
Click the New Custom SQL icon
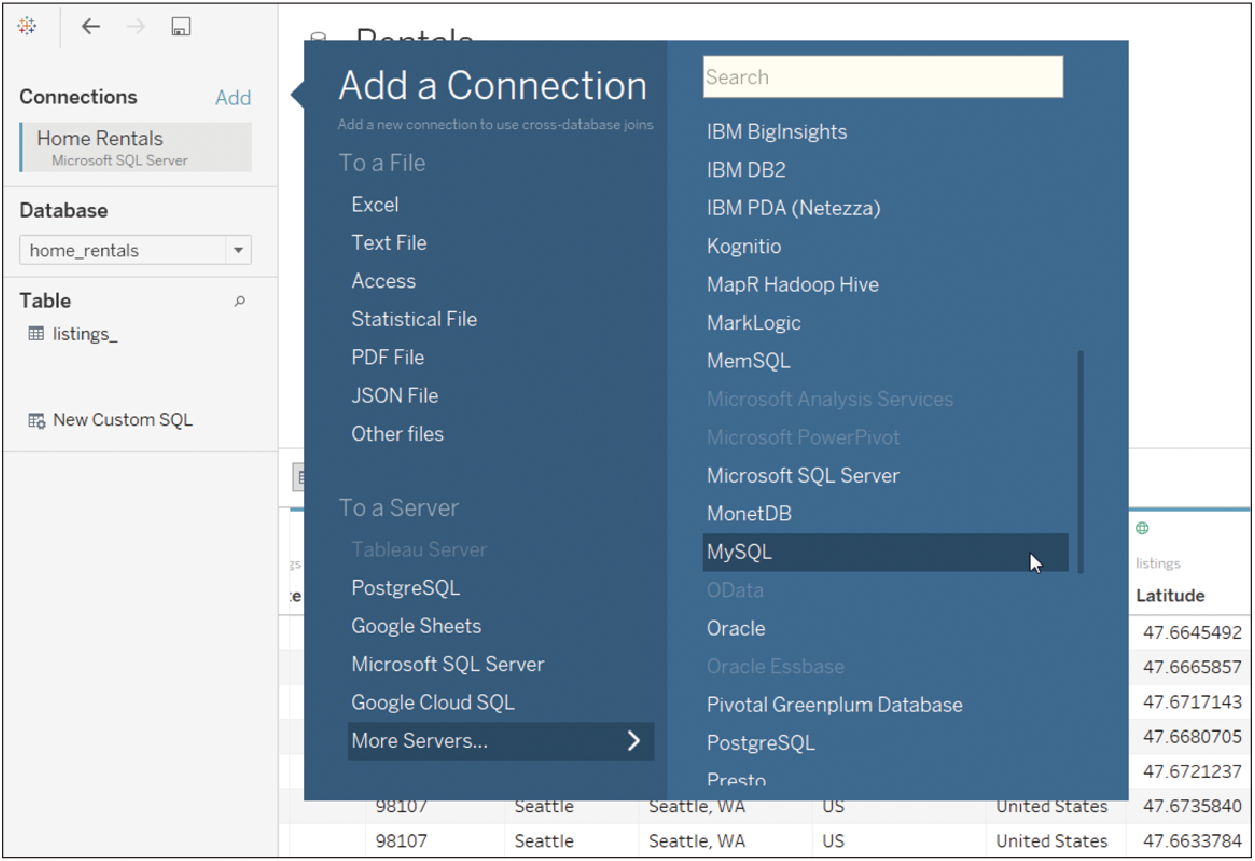pos(37,421)
